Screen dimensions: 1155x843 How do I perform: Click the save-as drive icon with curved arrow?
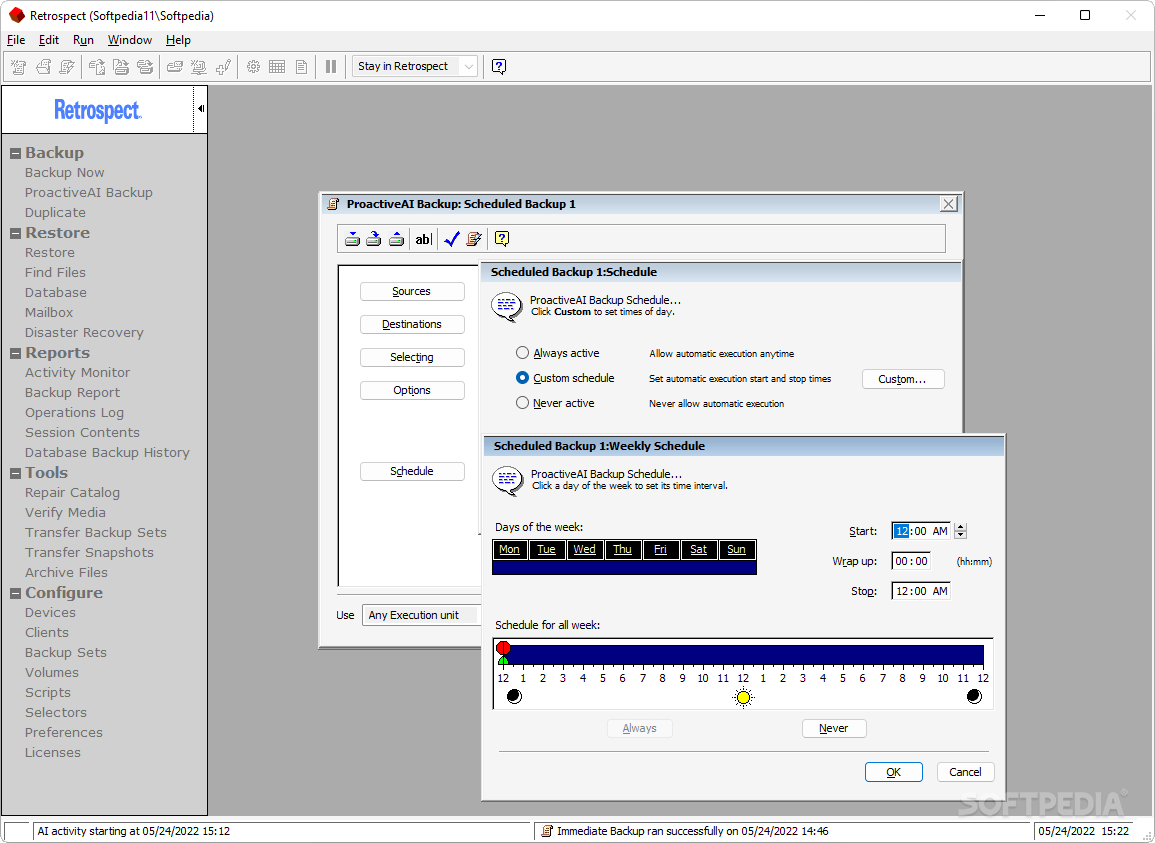click(374, 239)
